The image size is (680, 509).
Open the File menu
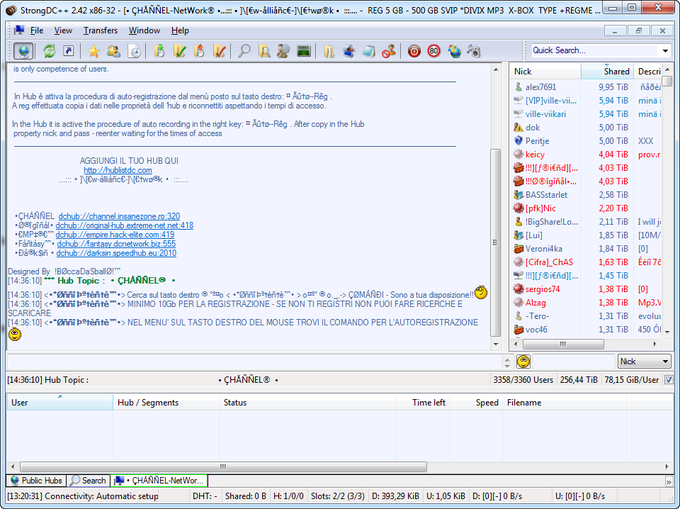(36, 30)
